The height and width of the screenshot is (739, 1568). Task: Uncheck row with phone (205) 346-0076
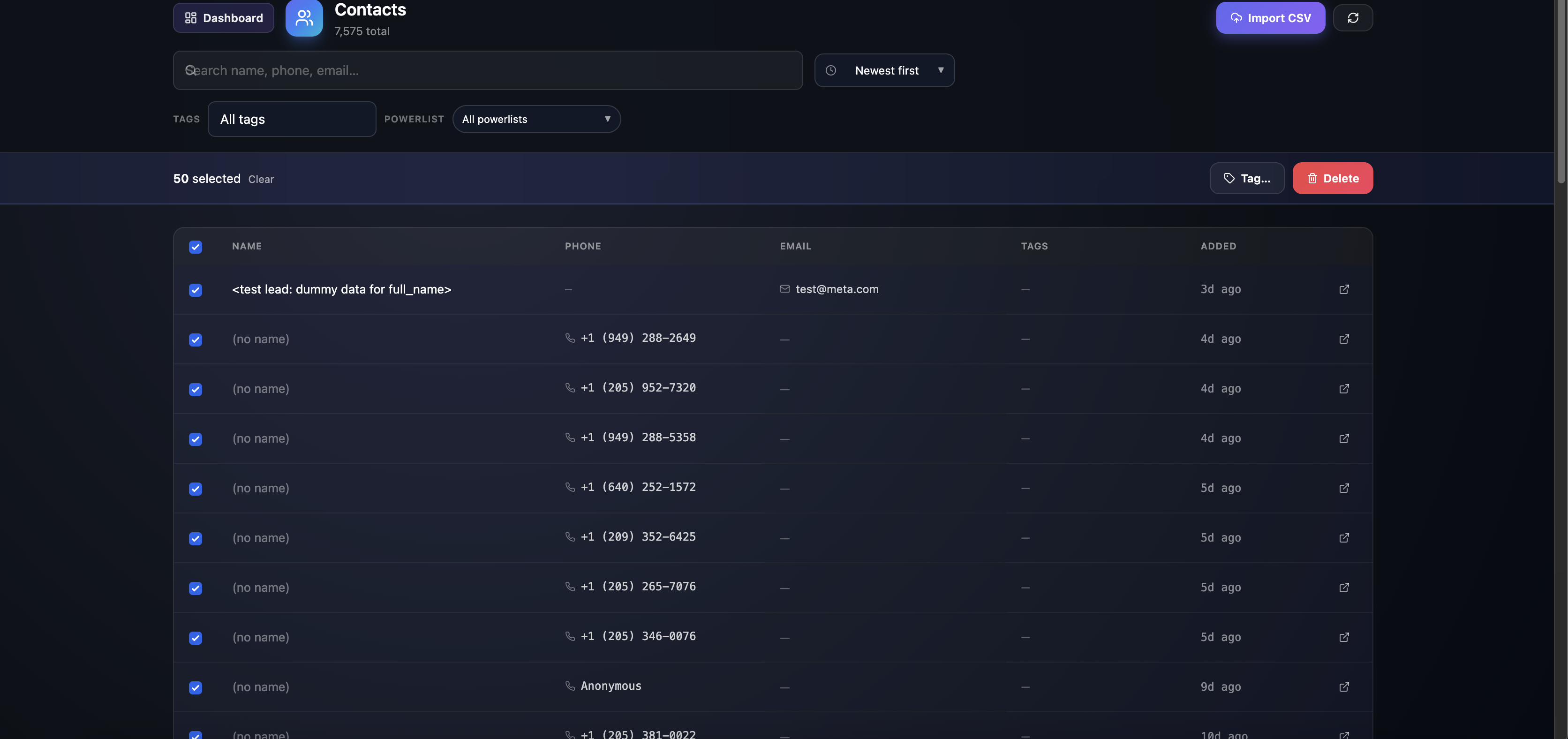196,638
